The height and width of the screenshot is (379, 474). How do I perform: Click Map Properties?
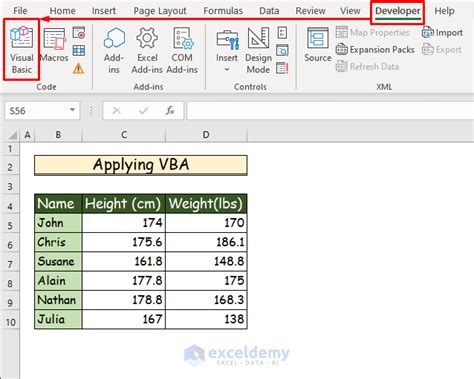(372, 33)
